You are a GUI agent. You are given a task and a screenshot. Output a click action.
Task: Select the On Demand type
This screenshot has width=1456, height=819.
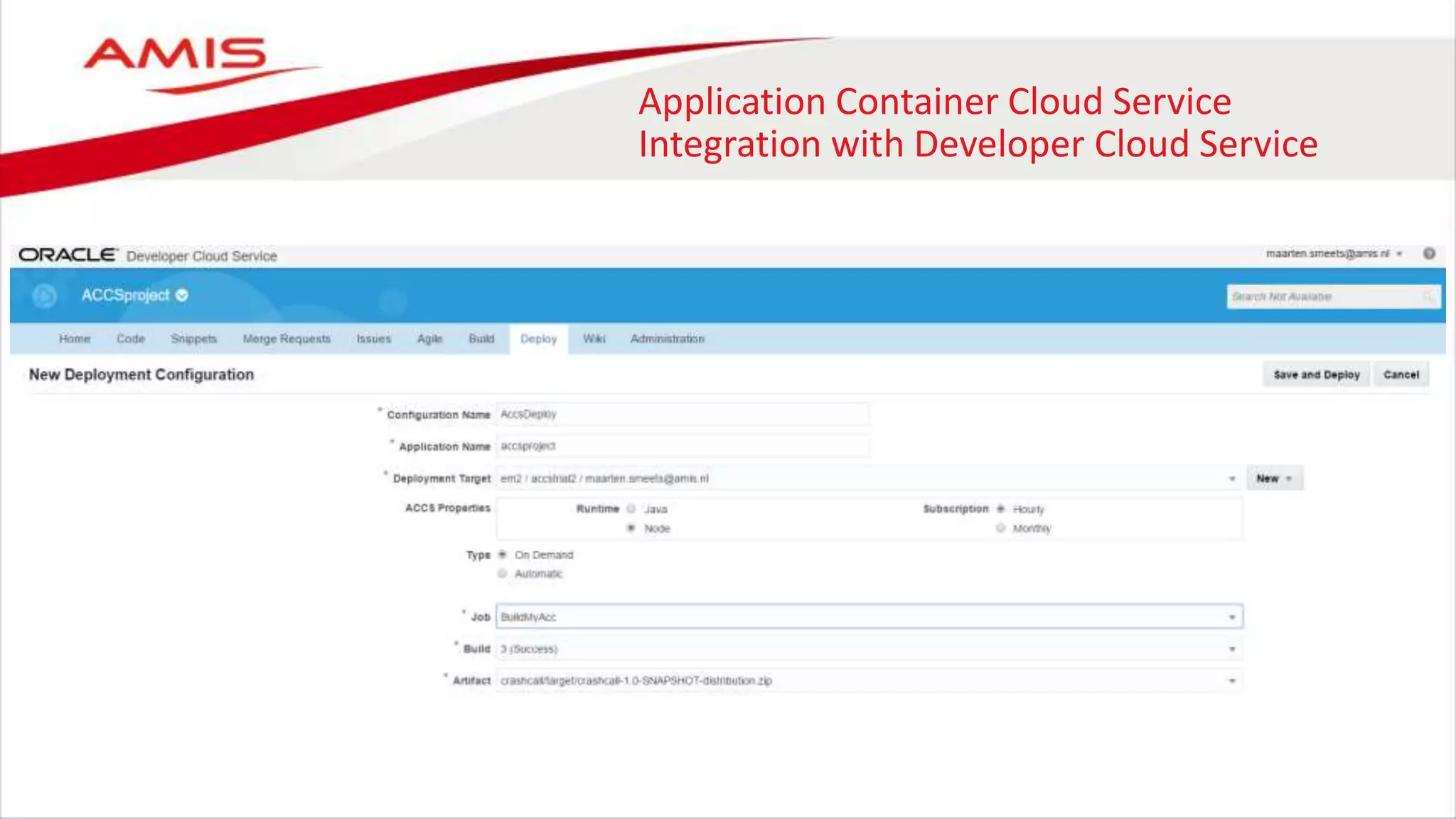coord(502,555)
